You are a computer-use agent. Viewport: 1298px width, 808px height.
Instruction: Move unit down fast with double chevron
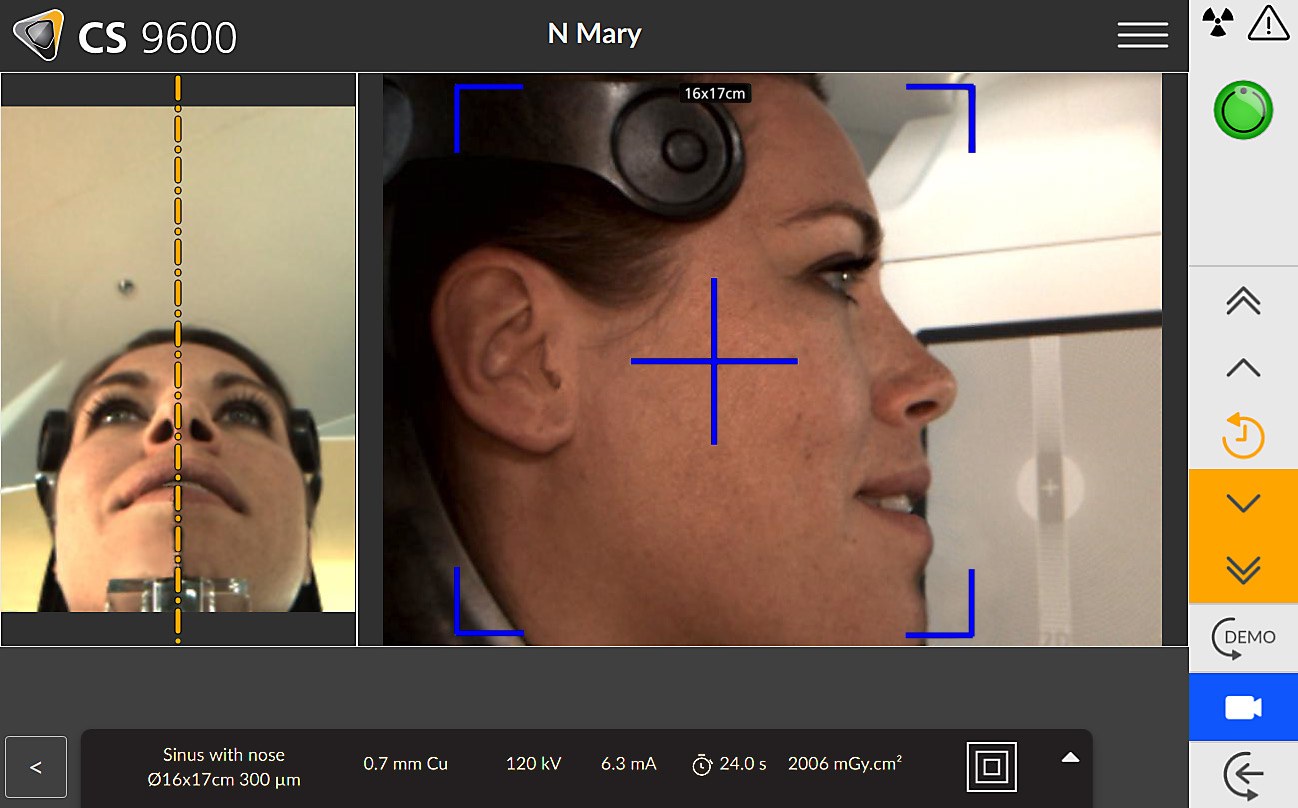[x=1243, y=569]
